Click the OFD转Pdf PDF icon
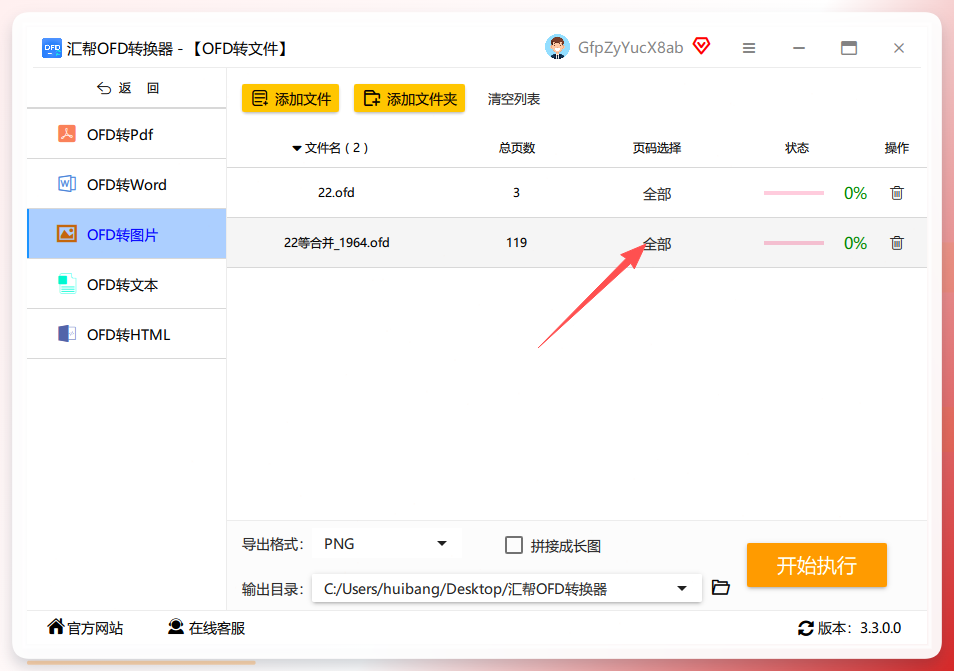954x671 pixels. 67,134
